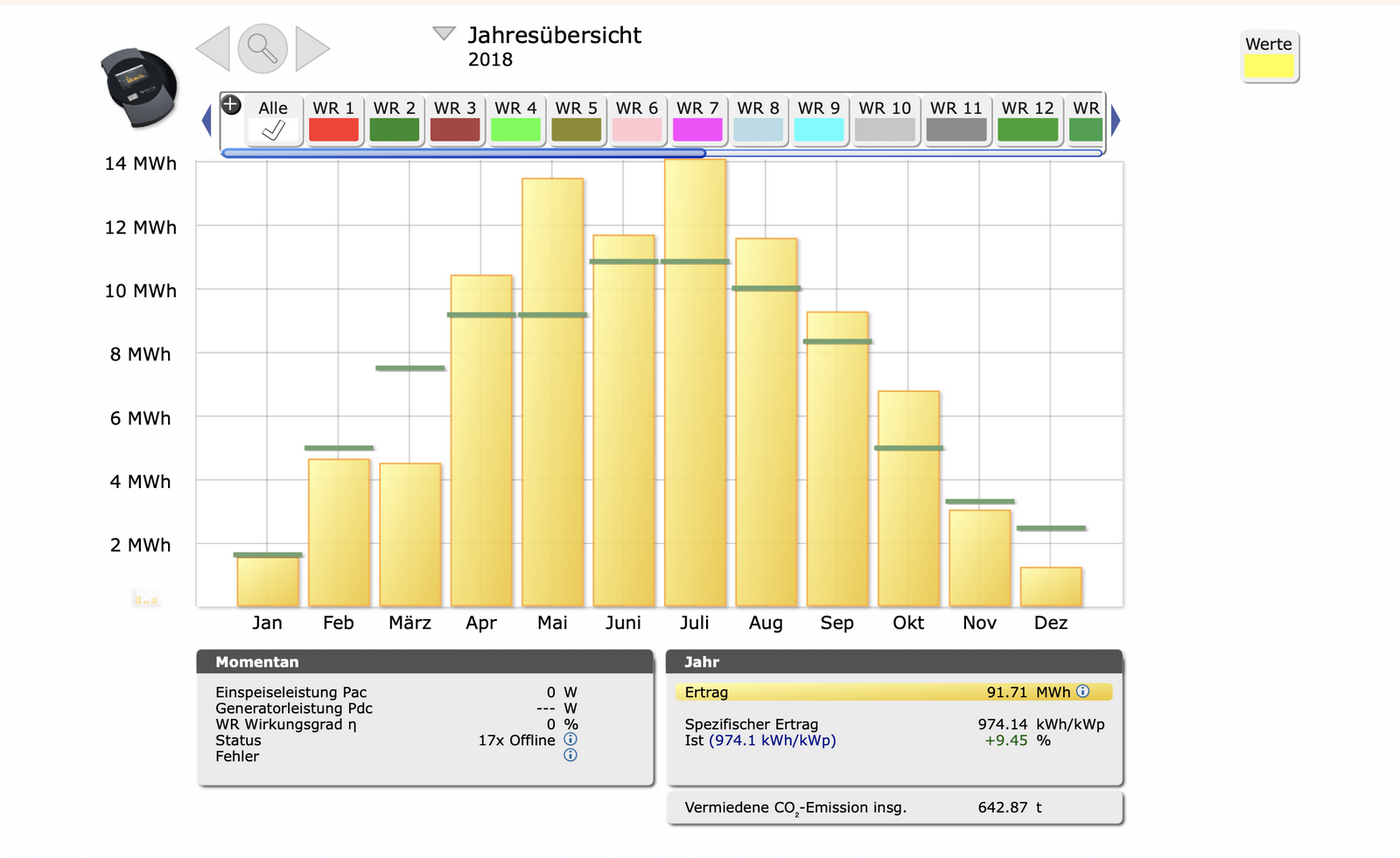Toggle the WR 5 olive swatch
1400x858 pixels.
577,130
